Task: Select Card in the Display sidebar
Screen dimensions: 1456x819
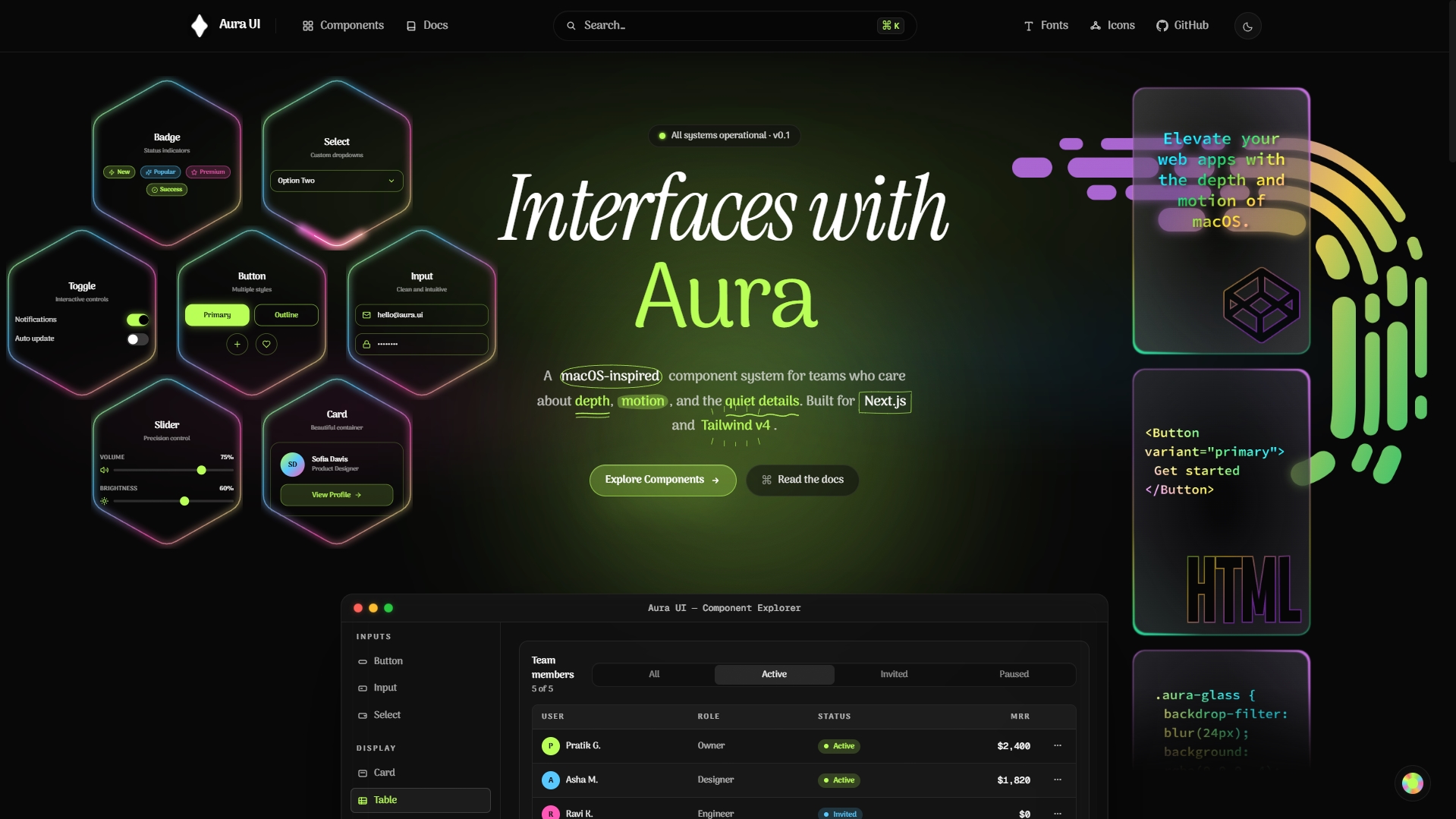Action: click(420, 773)
